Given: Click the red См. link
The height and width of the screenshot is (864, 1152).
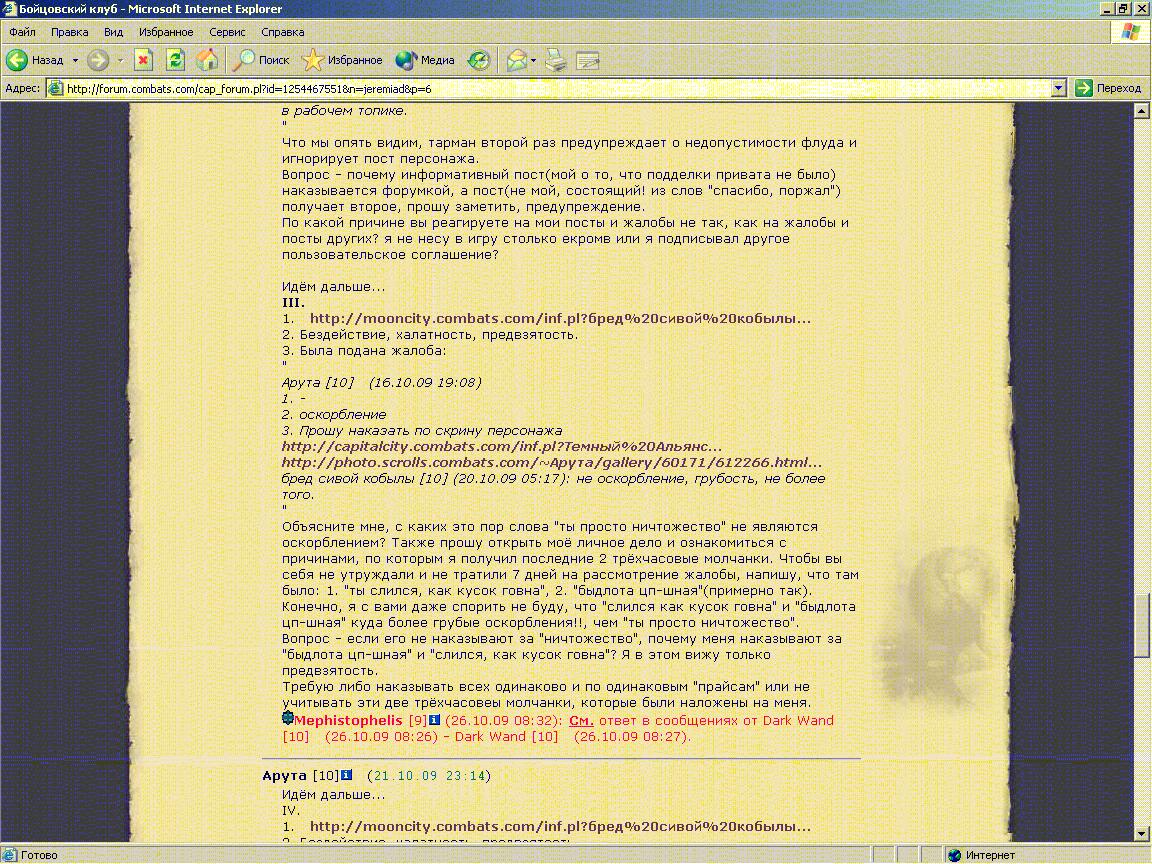Looking at the screenshot, I should (x=581, y=721).
